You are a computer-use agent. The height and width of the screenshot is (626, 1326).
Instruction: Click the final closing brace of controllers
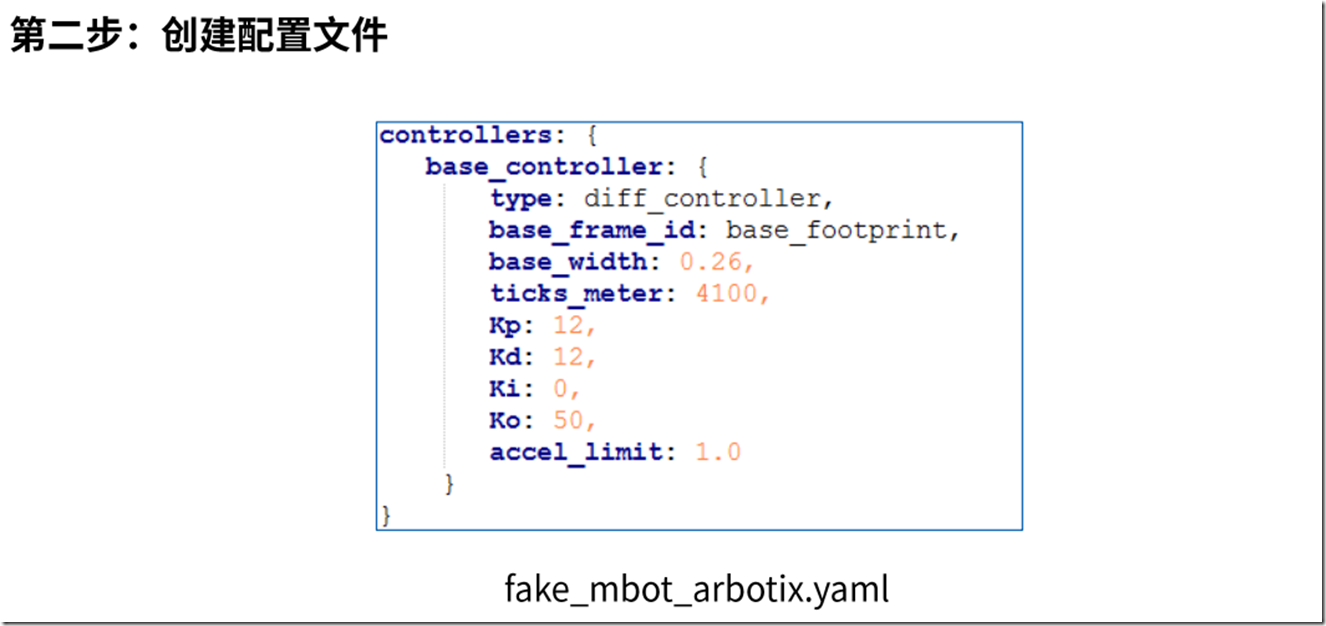386,516
